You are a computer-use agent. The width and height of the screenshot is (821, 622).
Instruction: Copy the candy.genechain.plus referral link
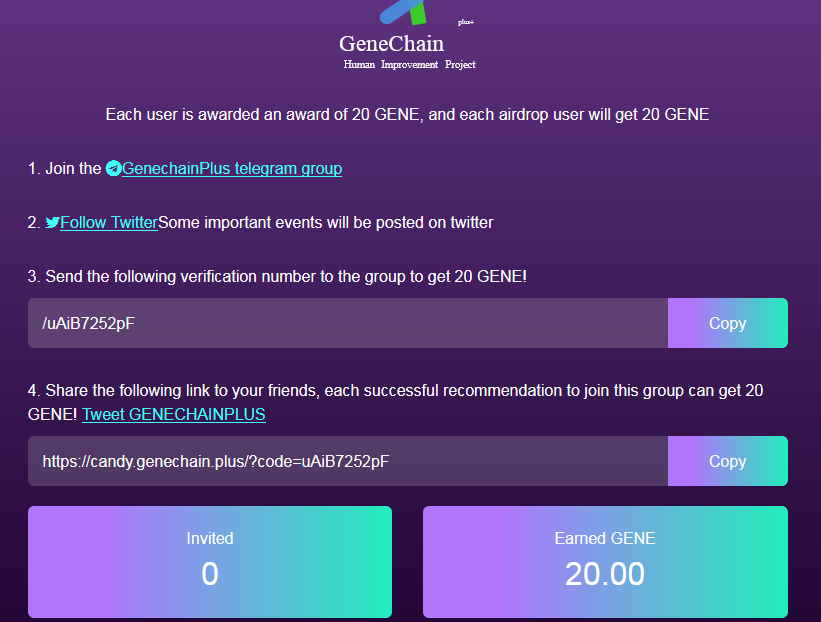pos(727,461)
